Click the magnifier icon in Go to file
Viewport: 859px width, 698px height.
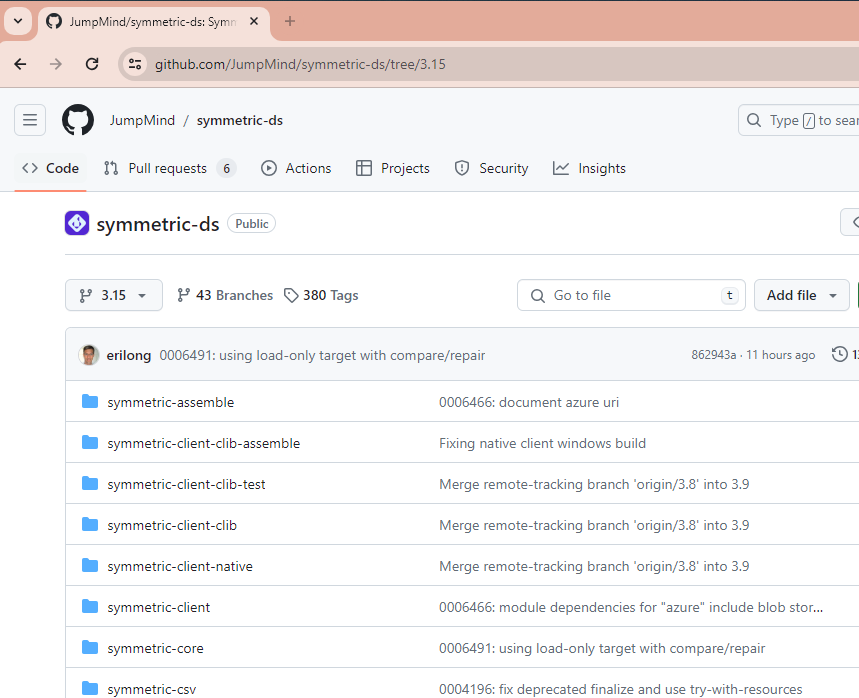click(537, 296)
